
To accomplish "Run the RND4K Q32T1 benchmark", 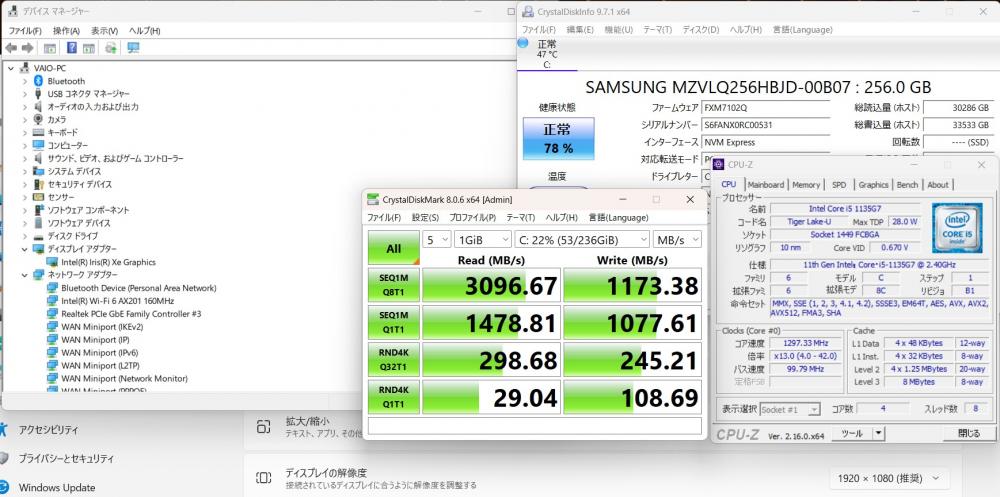I will click(x=394, y=360).
